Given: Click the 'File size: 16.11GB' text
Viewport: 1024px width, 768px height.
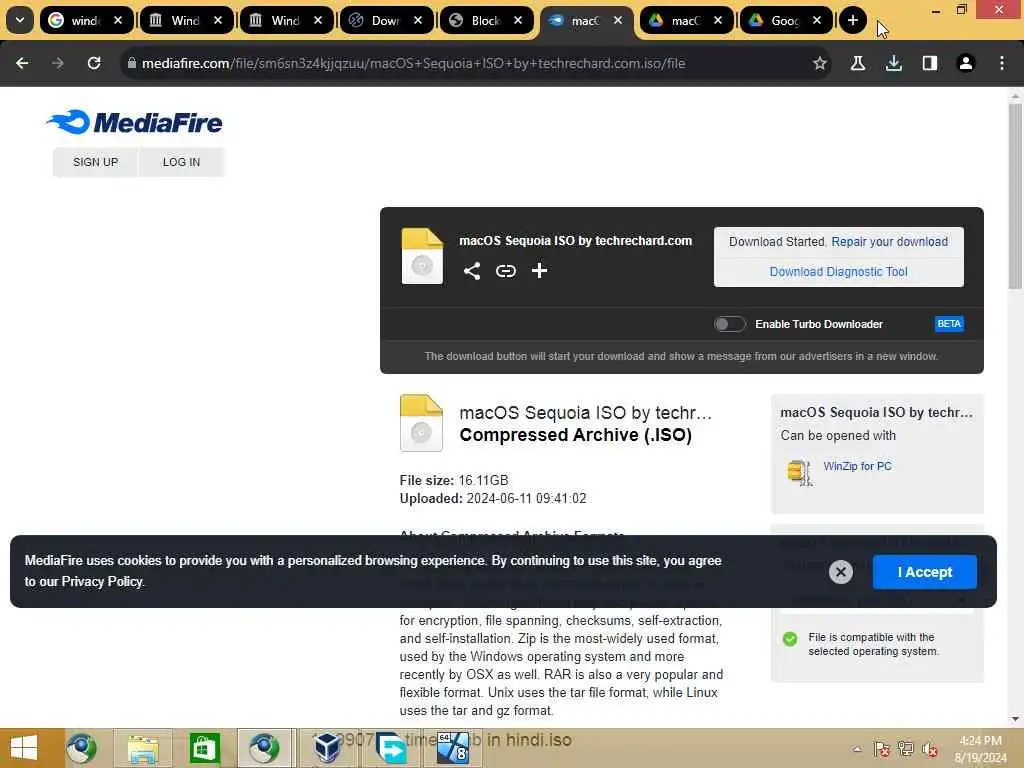Looking at the screenshot, I should tap(454, 481).
